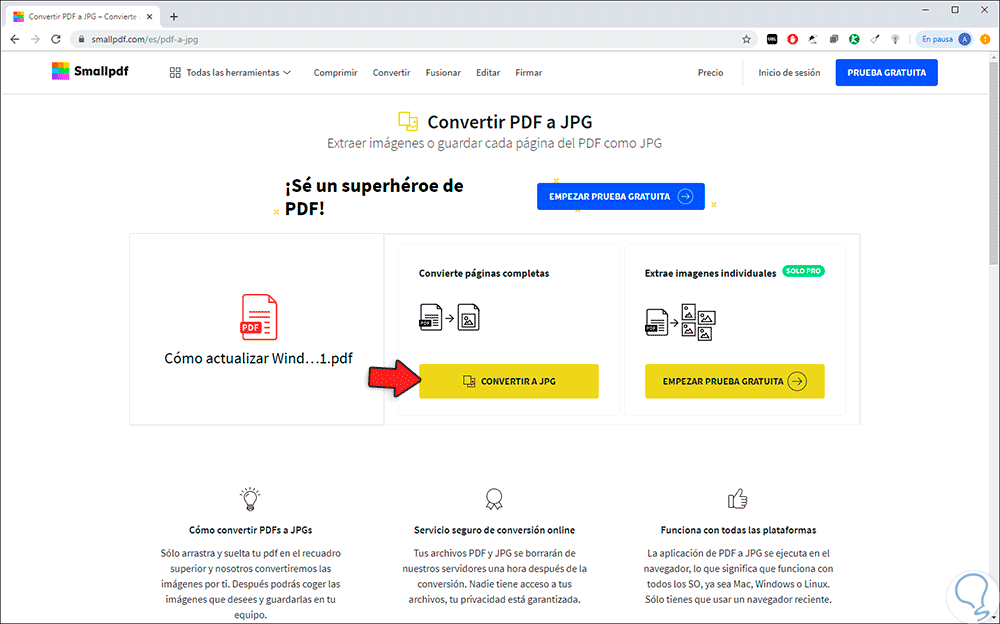The image size is (1000, 624).
Task: Click EMPEZAR PRUEBA GRATUITA blue banner button
Action: [x=621, y=197]
